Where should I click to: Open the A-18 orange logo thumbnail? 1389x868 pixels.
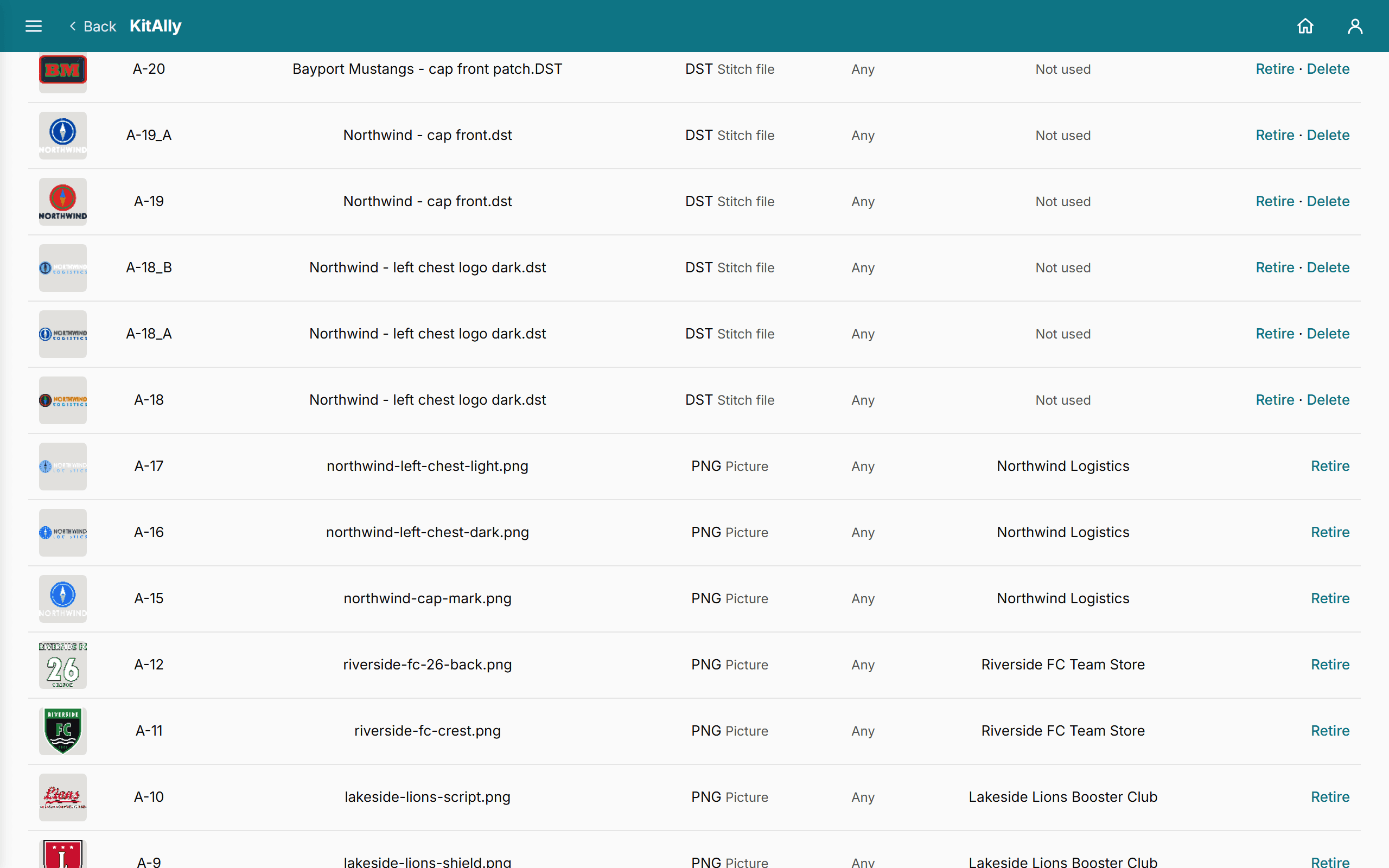coord(62,400)
